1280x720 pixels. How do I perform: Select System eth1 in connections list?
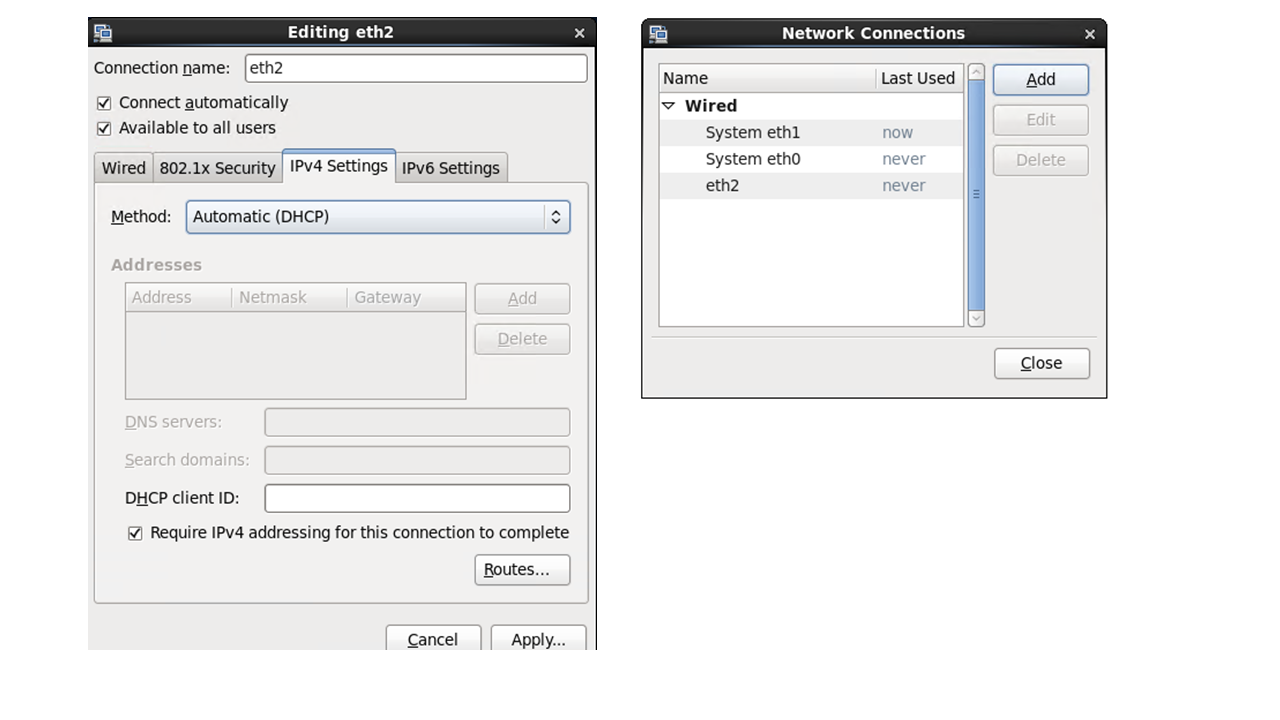tap(752, 133)
